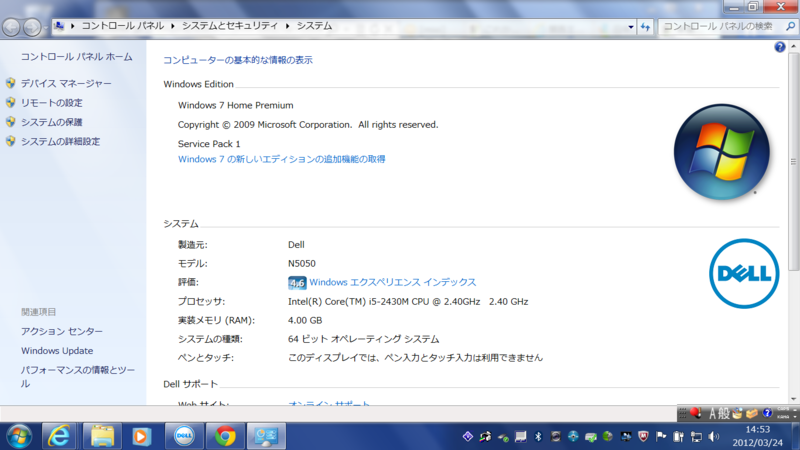Open McAfee shield tray icon
800x450 pixels.
[643, 437]
